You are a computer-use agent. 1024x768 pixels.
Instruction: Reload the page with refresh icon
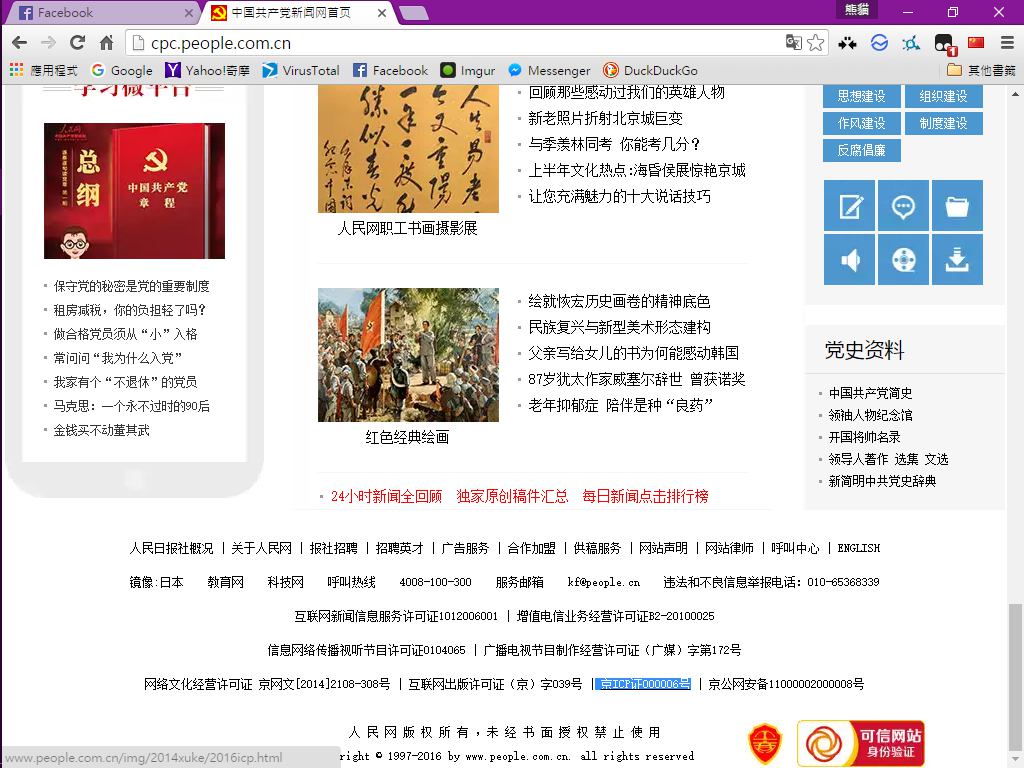point(77,43)
